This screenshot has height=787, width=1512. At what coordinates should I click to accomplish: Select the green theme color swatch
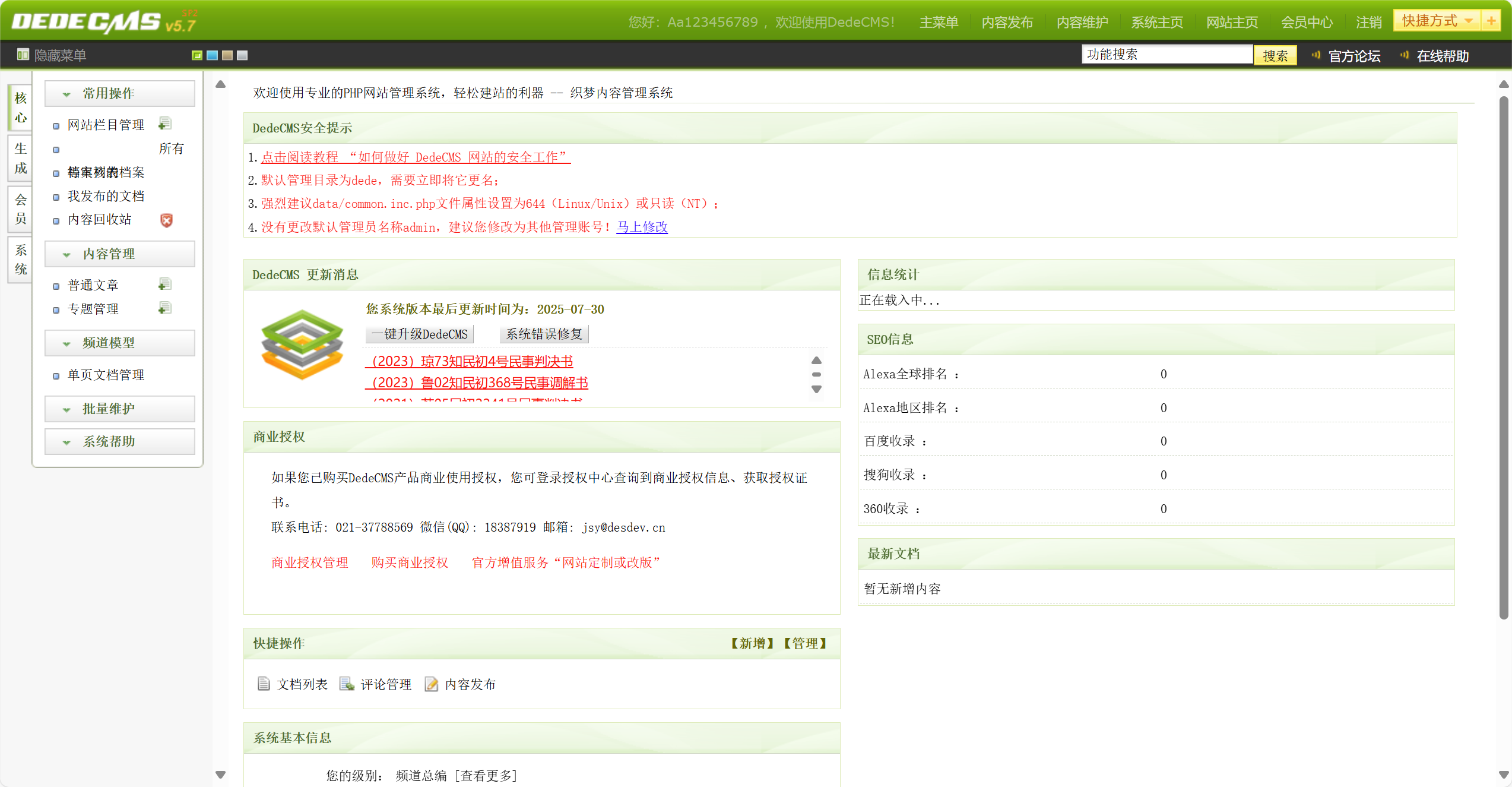[x=197, y=55]
